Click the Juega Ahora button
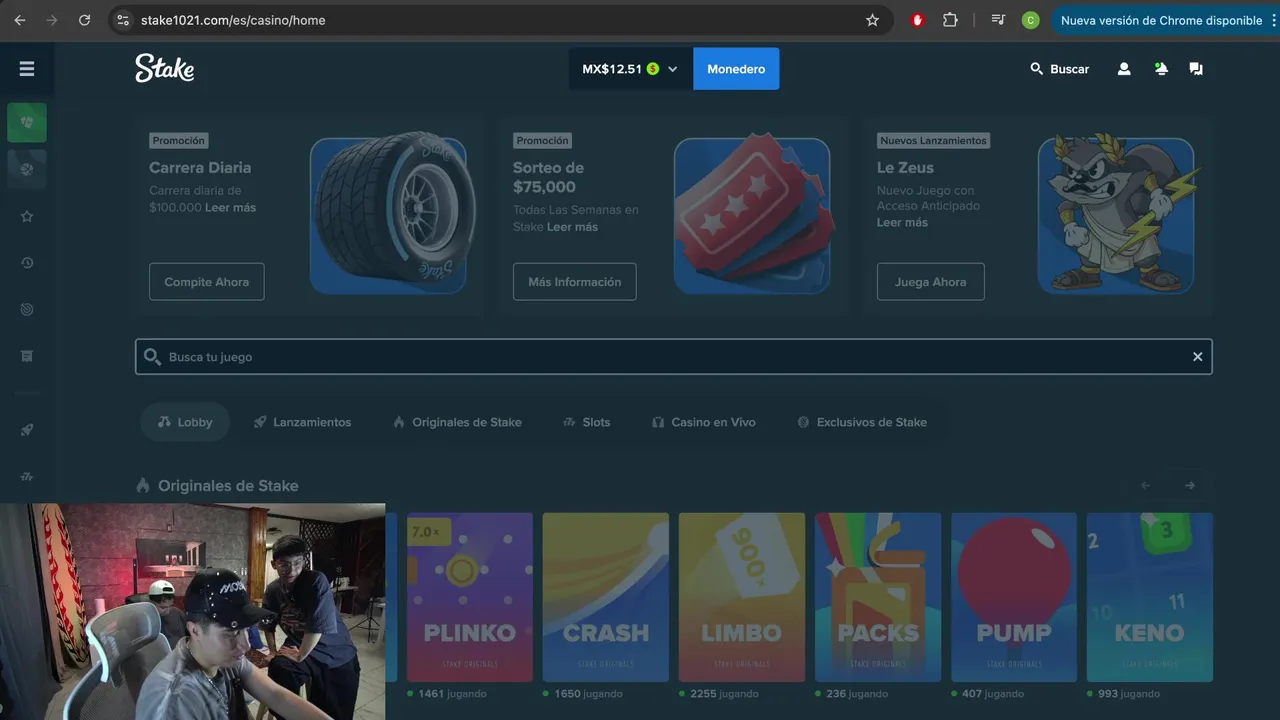Viewport: 1280px width, 720px height. [931, 282]
